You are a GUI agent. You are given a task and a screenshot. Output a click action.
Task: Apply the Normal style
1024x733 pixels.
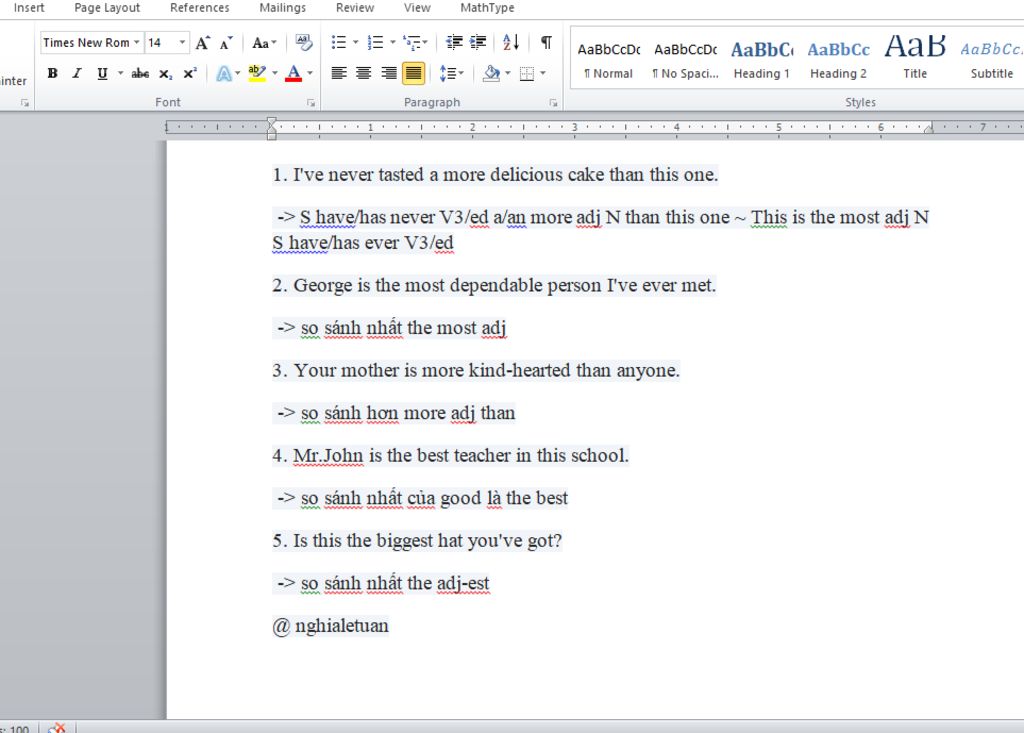(609, 59)
